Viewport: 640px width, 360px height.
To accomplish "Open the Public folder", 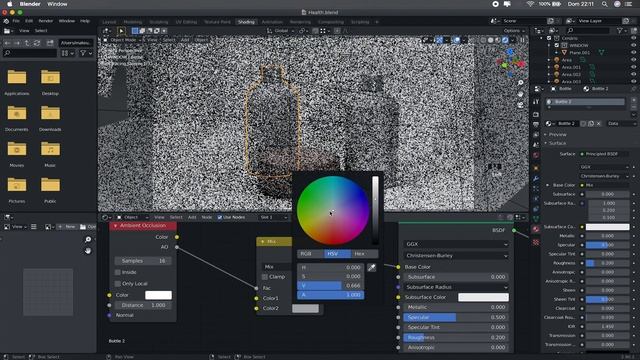I will [x=50, y=185].
